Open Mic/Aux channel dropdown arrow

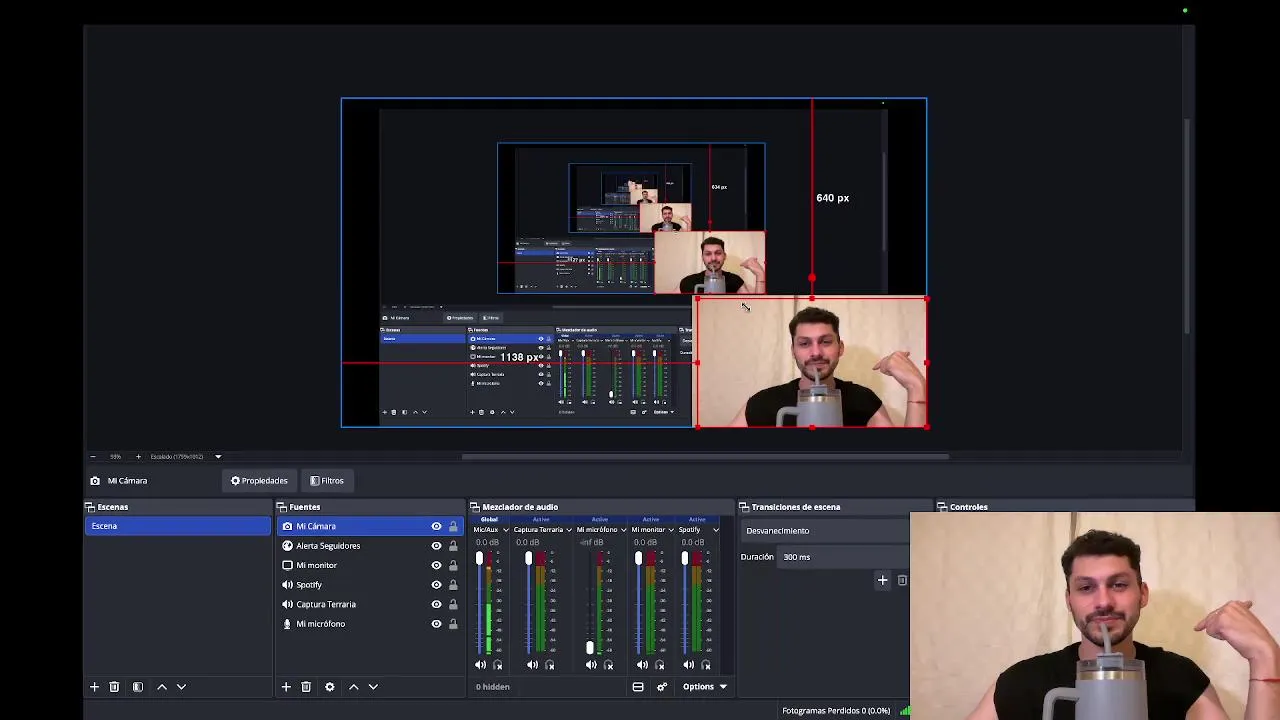click(x=505, y=530)
